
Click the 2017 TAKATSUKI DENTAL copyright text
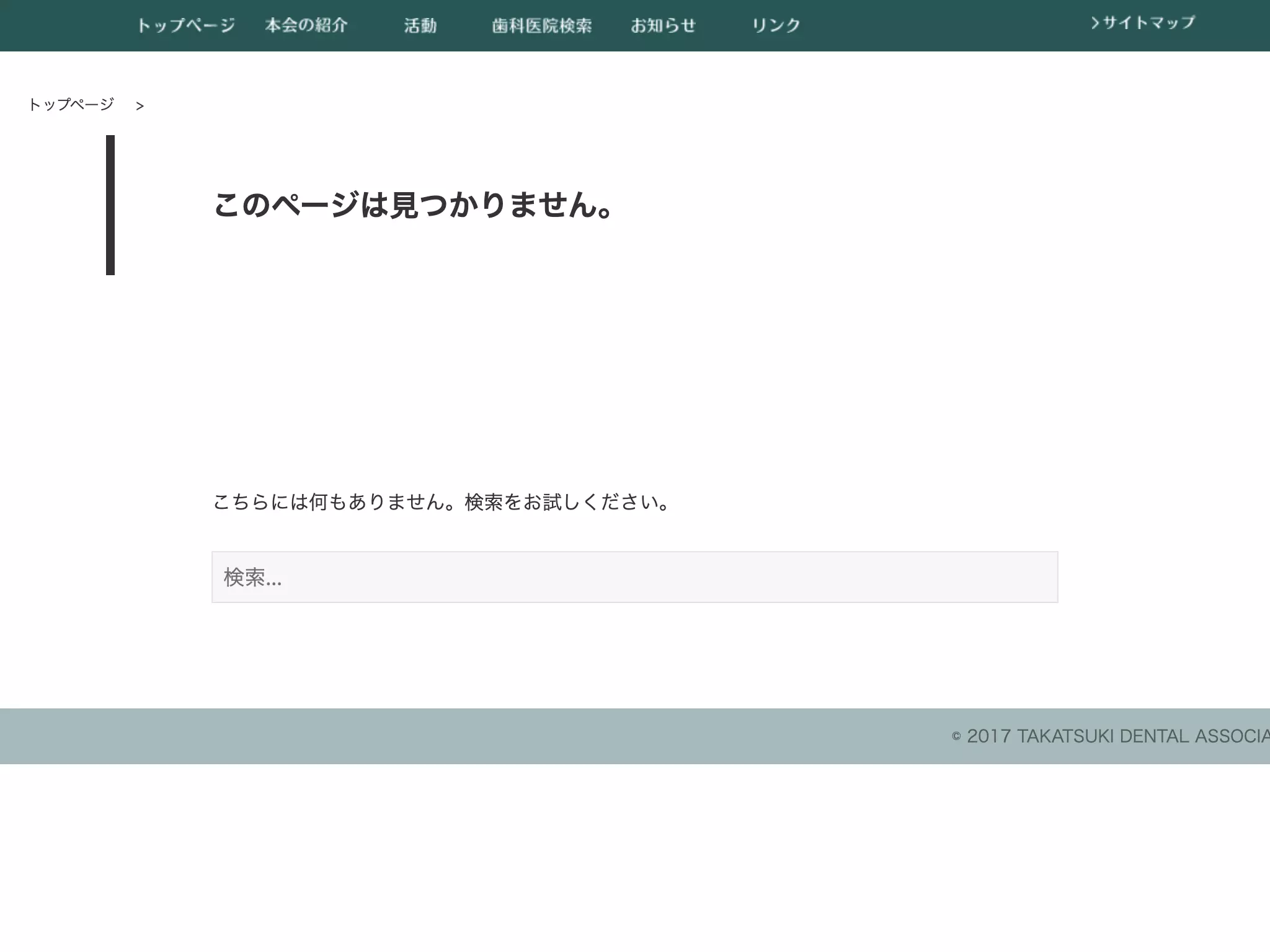pos(1110,736)
